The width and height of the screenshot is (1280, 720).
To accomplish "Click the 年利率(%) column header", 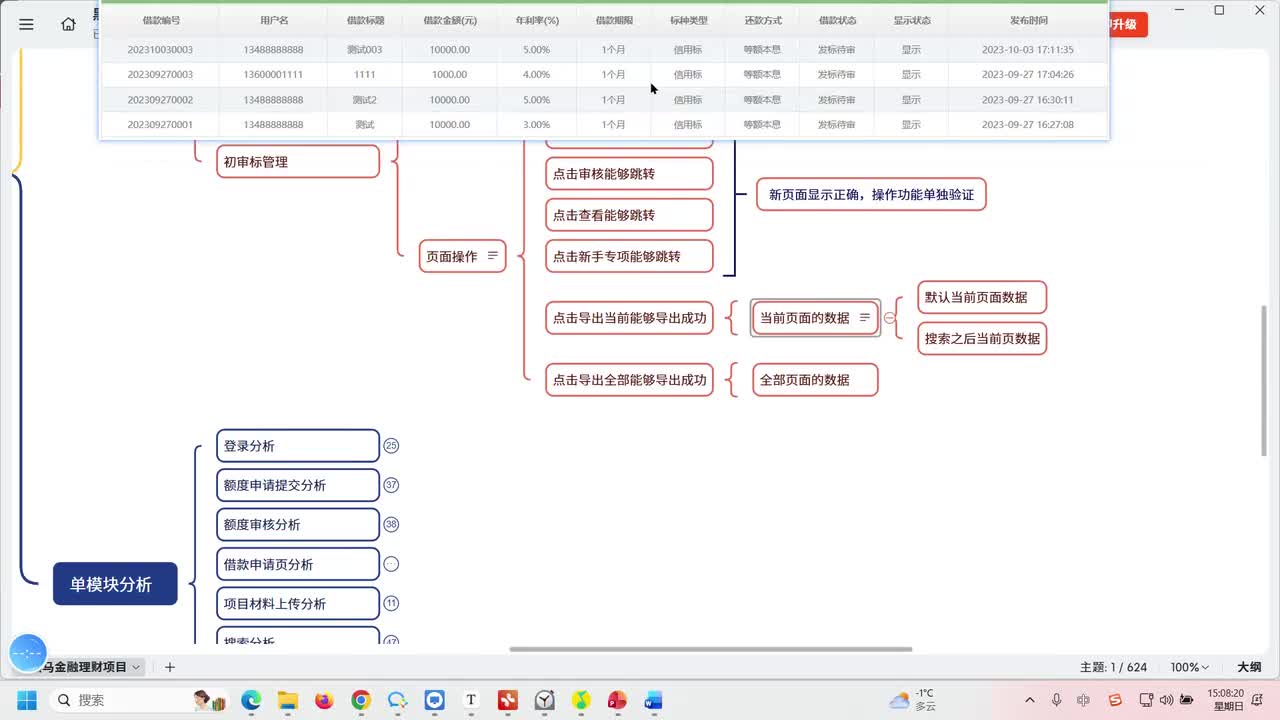I will [x=537, y=20].
